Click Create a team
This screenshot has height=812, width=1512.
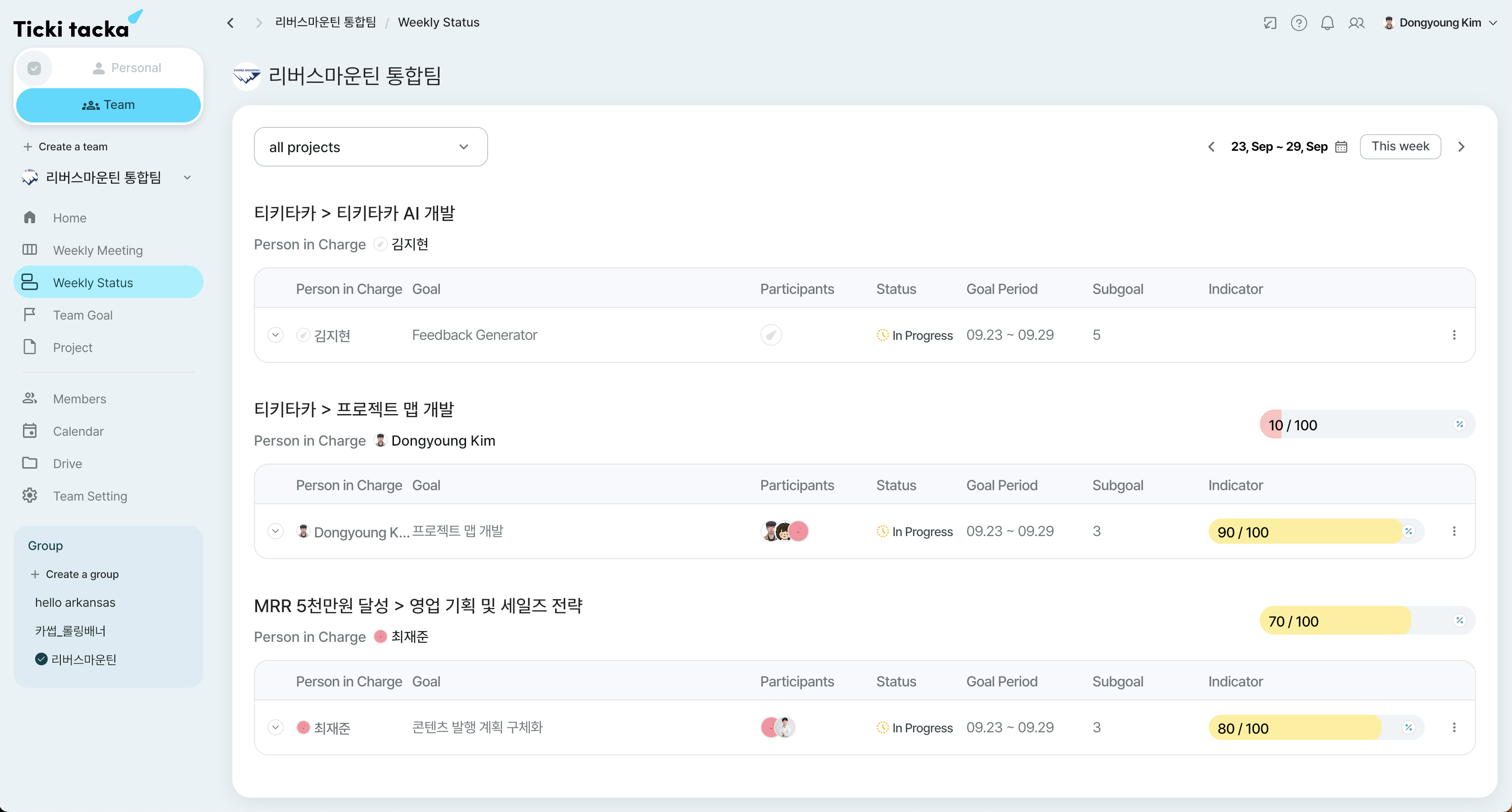pyautogui.click(x=65, y=147)
